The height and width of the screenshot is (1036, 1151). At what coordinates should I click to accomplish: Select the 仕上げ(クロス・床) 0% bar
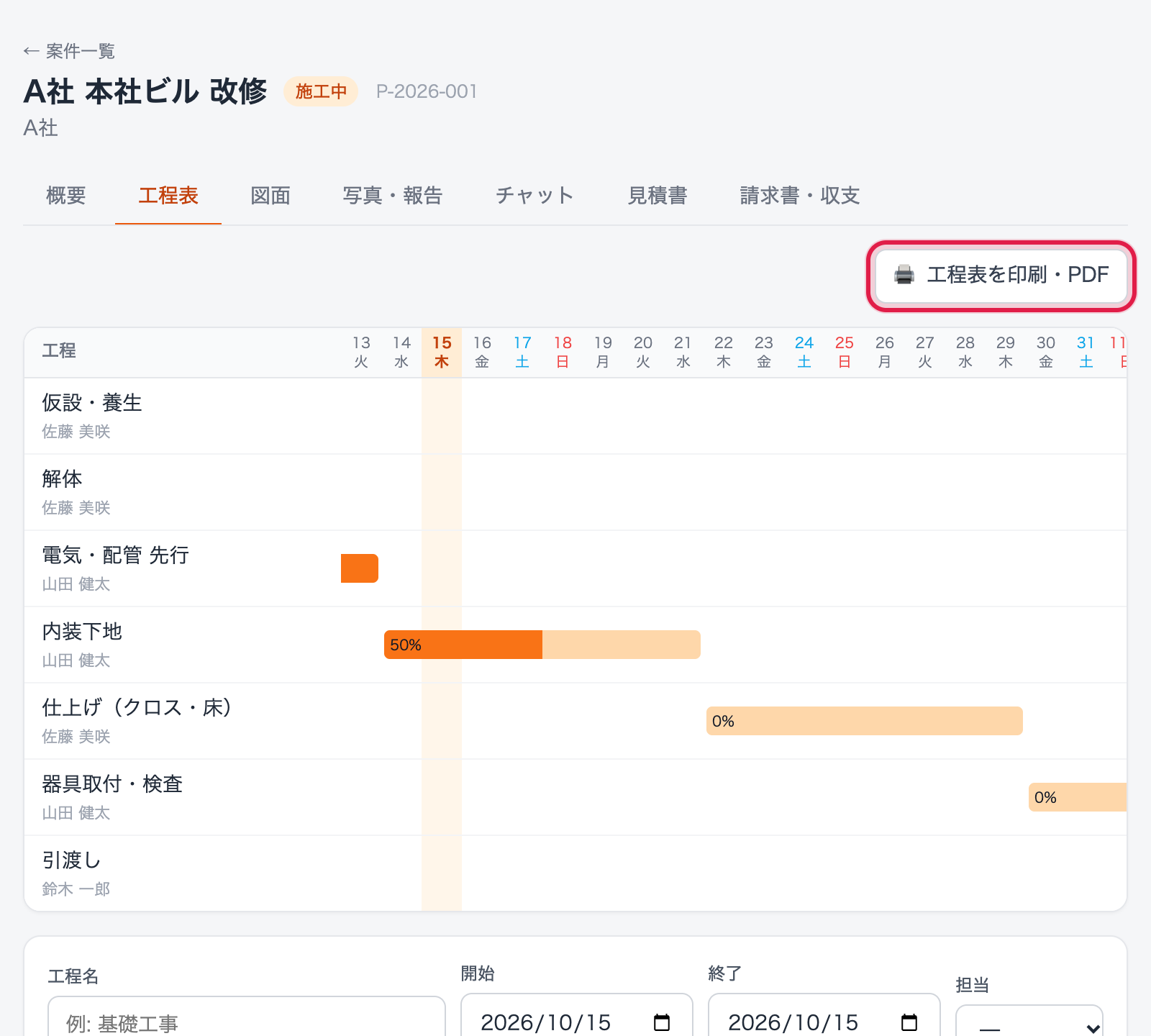[865, 721]
